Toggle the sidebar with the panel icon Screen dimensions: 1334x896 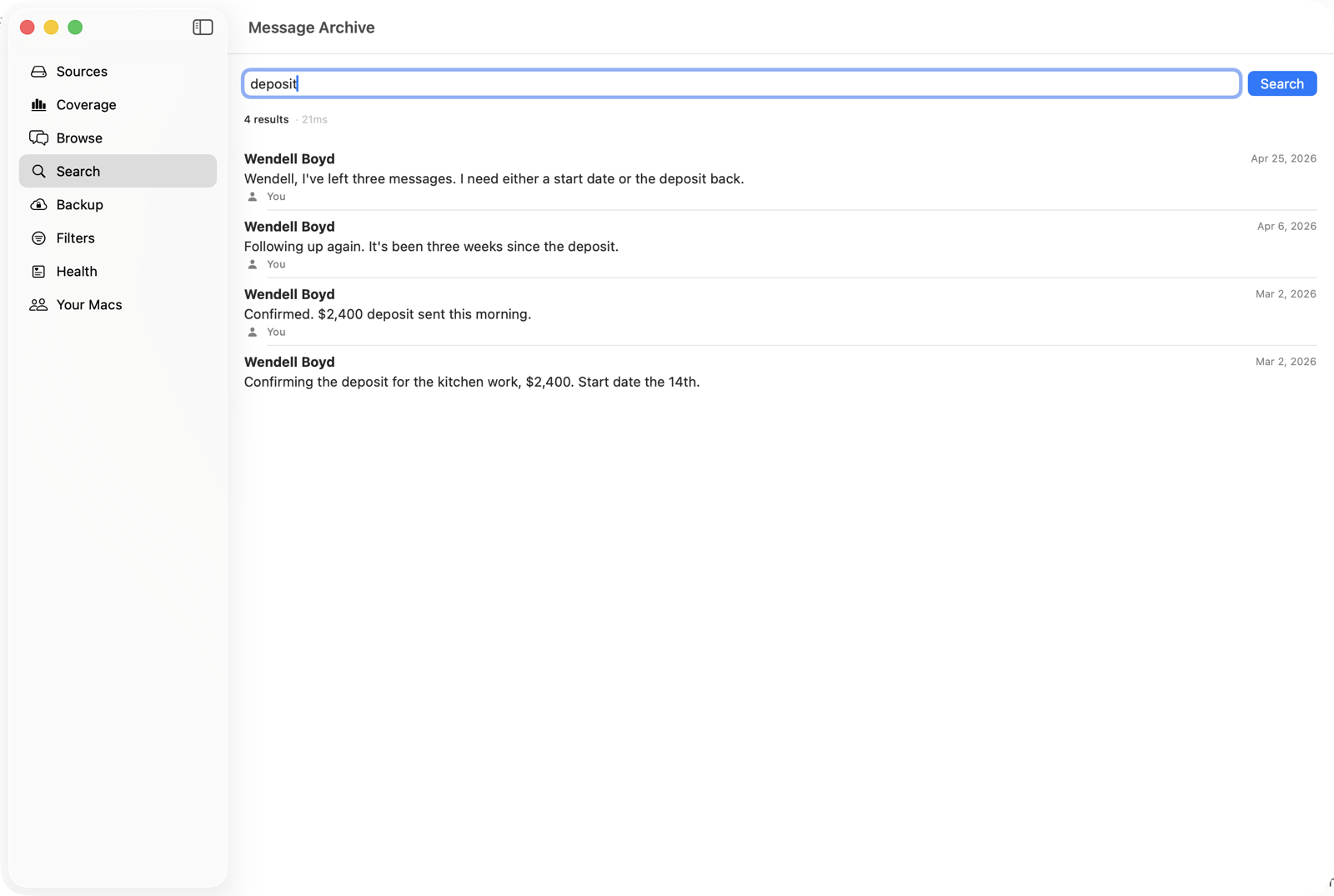coord(203,28)
